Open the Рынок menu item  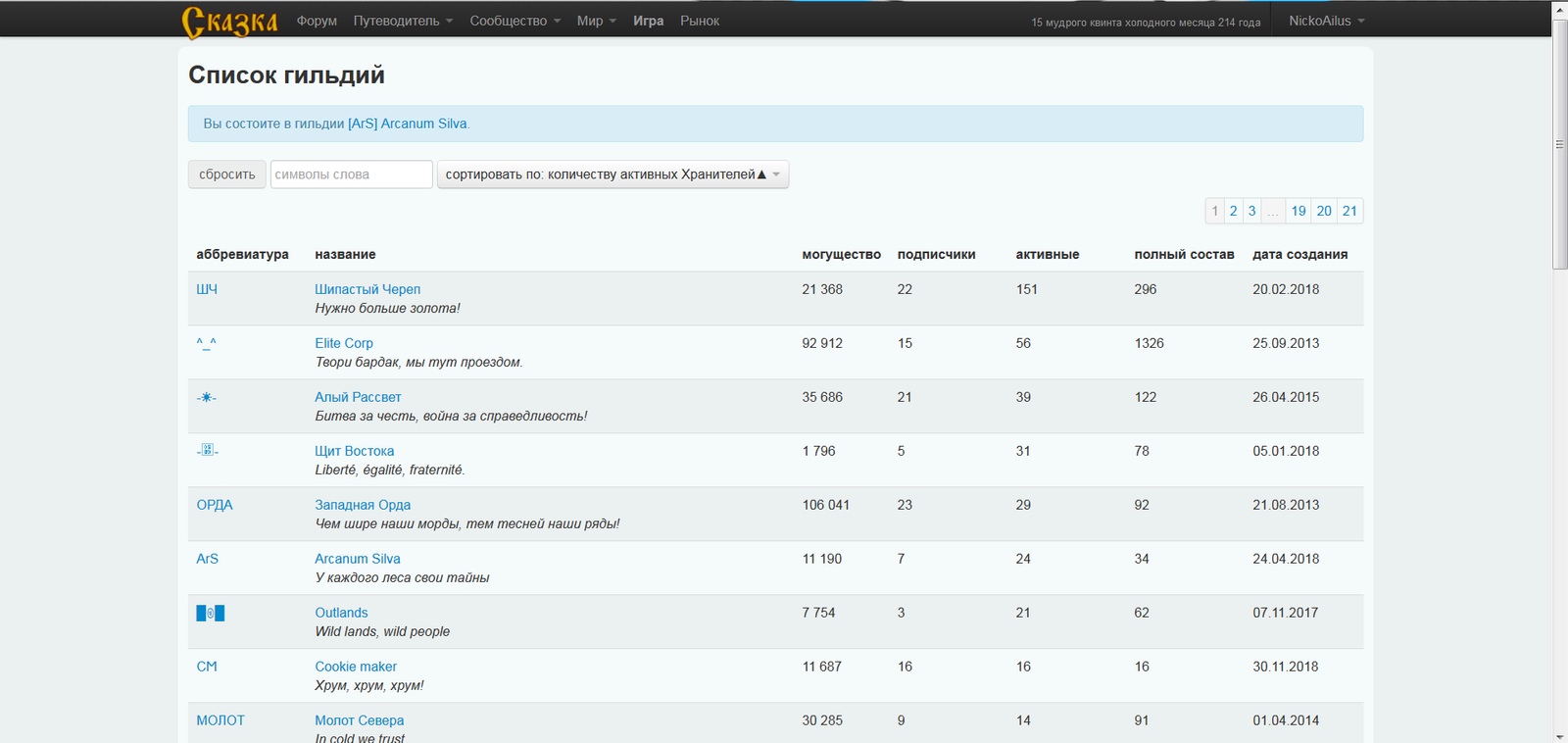[x=700, y=21]
